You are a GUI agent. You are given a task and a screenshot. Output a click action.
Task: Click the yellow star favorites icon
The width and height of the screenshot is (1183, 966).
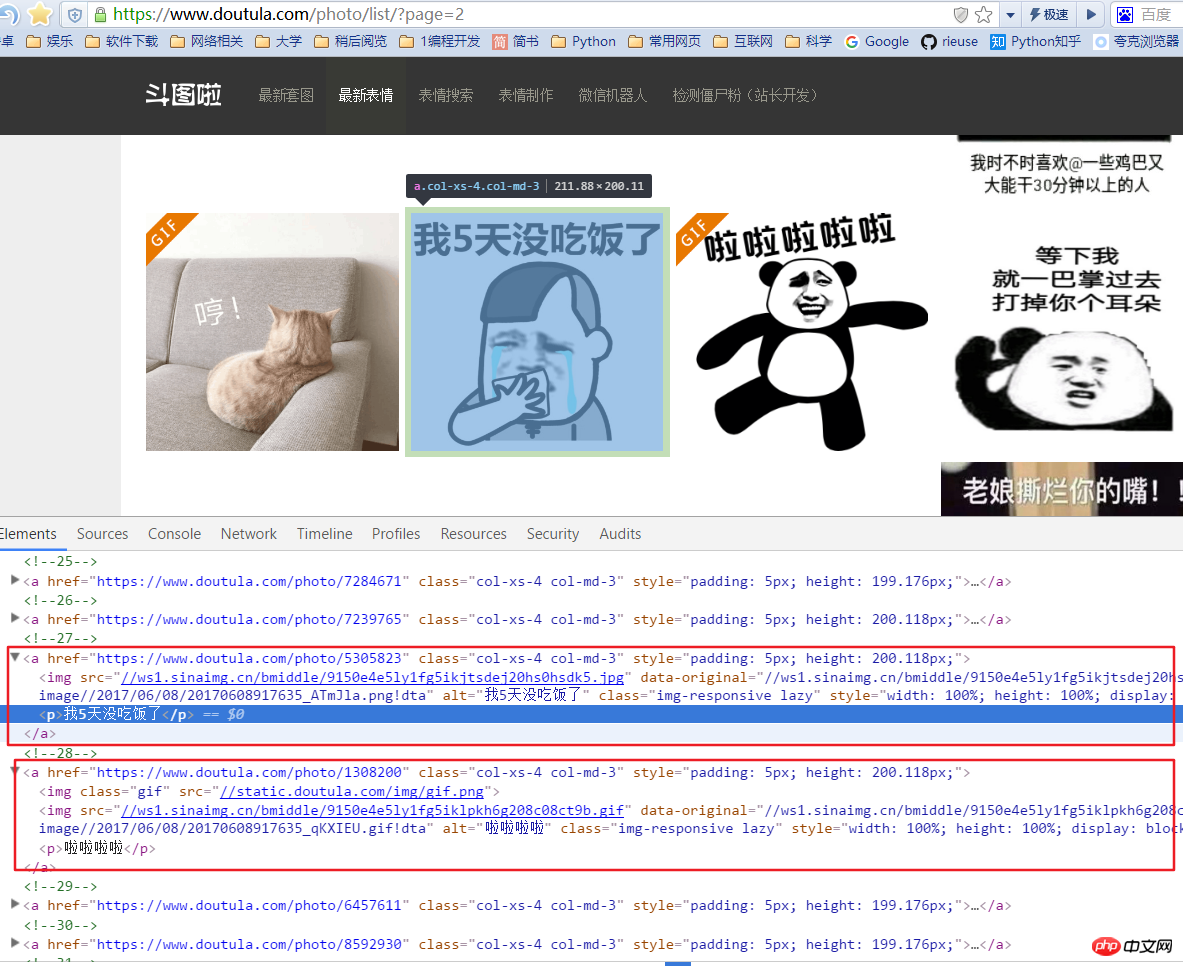[40, 14]
